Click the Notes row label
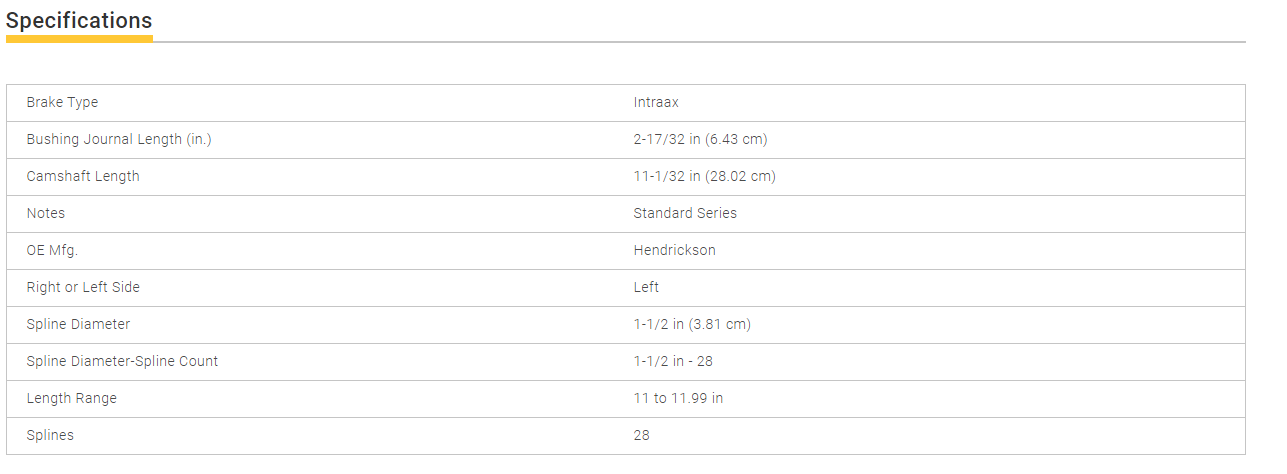Image resolution: width=1287 pixels, height=474 pixels. click(x=46, y=213)
